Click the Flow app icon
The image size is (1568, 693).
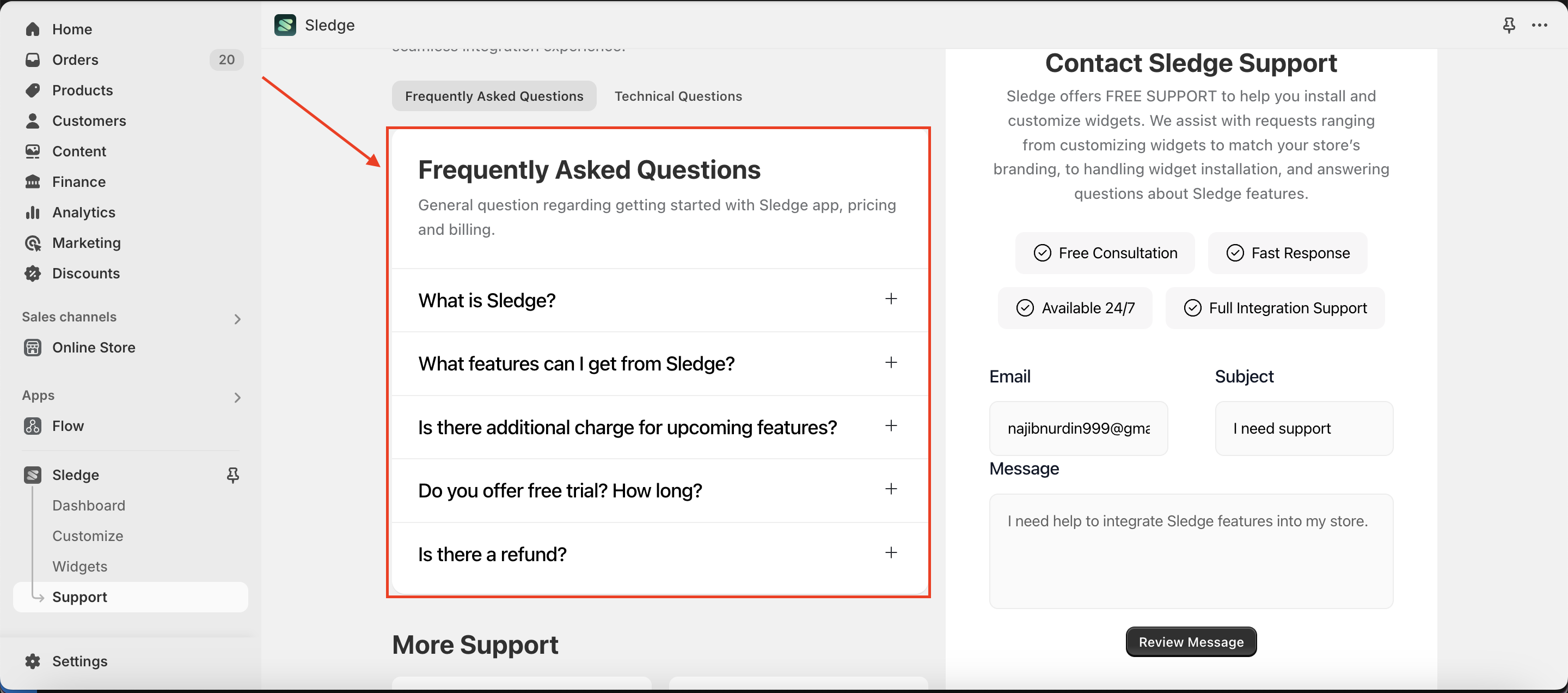(32, 426)
